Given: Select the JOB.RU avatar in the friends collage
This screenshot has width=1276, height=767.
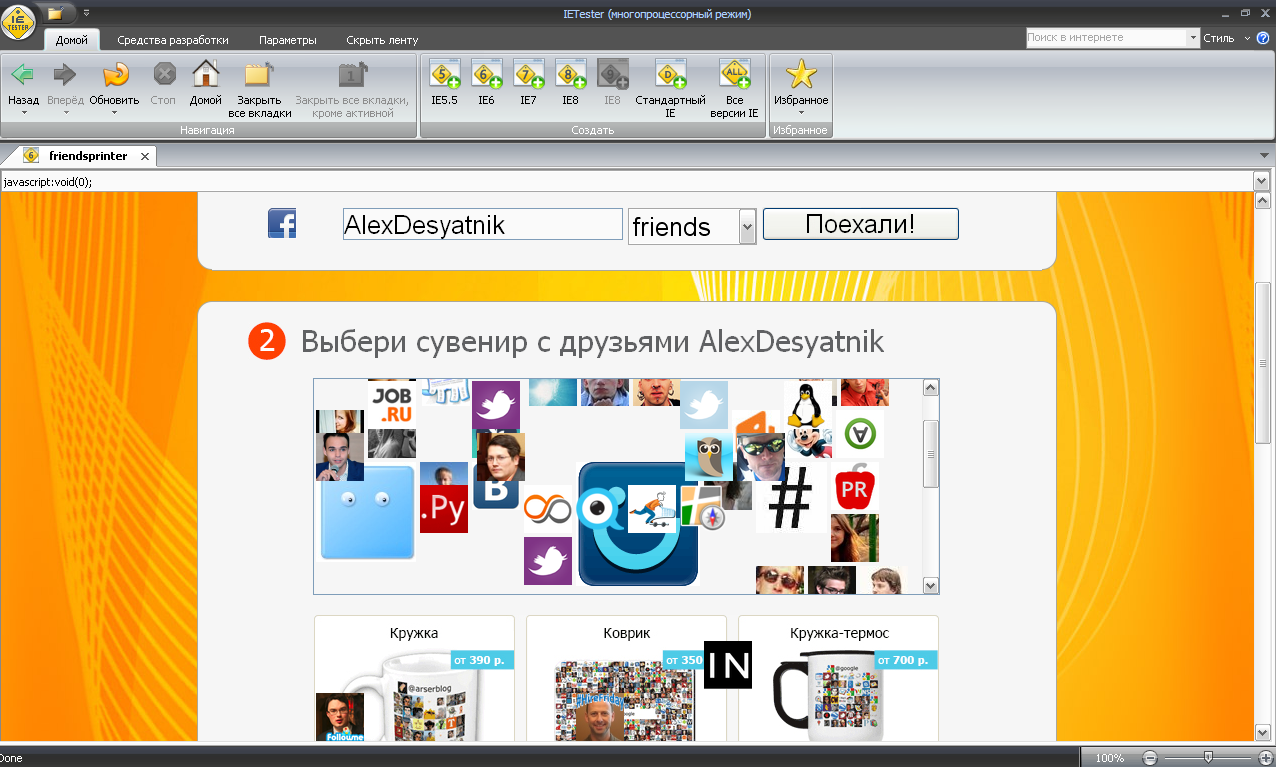Looking at the screenshot, I should tap(391, 404).
